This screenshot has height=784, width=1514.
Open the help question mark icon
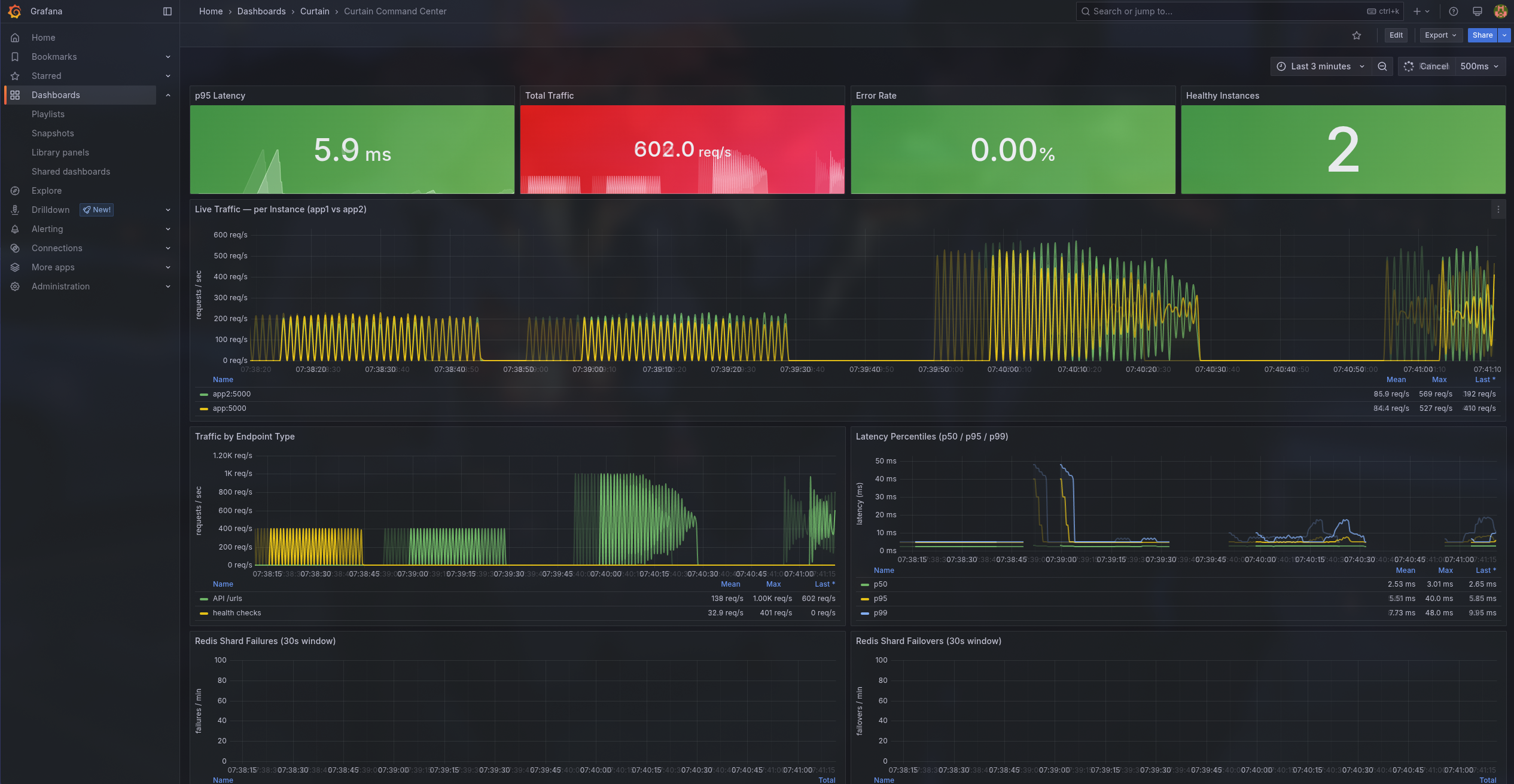1454,11
